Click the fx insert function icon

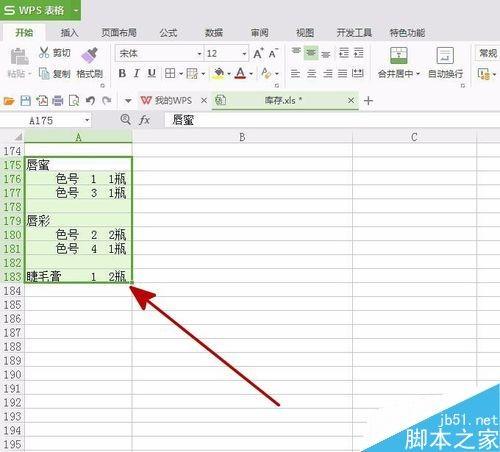click(x=144, y=119)
